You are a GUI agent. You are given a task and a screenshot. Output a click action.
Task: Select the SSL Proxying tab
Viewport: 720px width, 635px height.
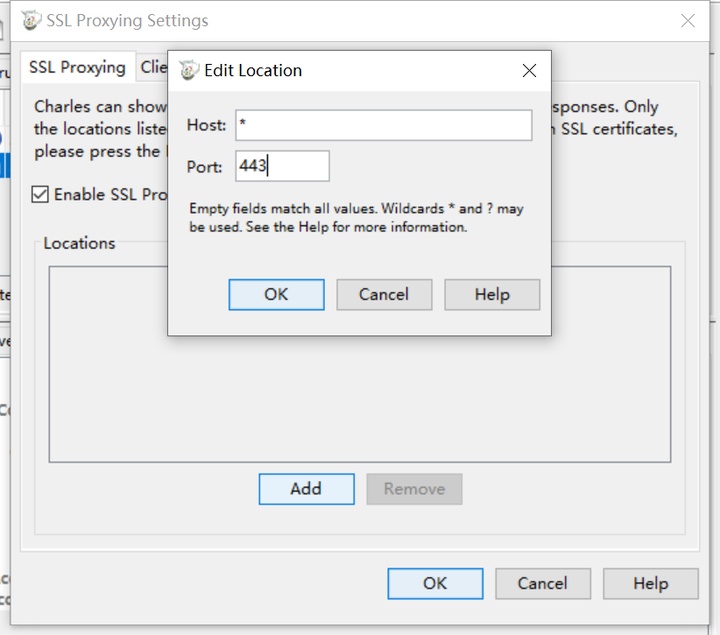coord(78,67)
